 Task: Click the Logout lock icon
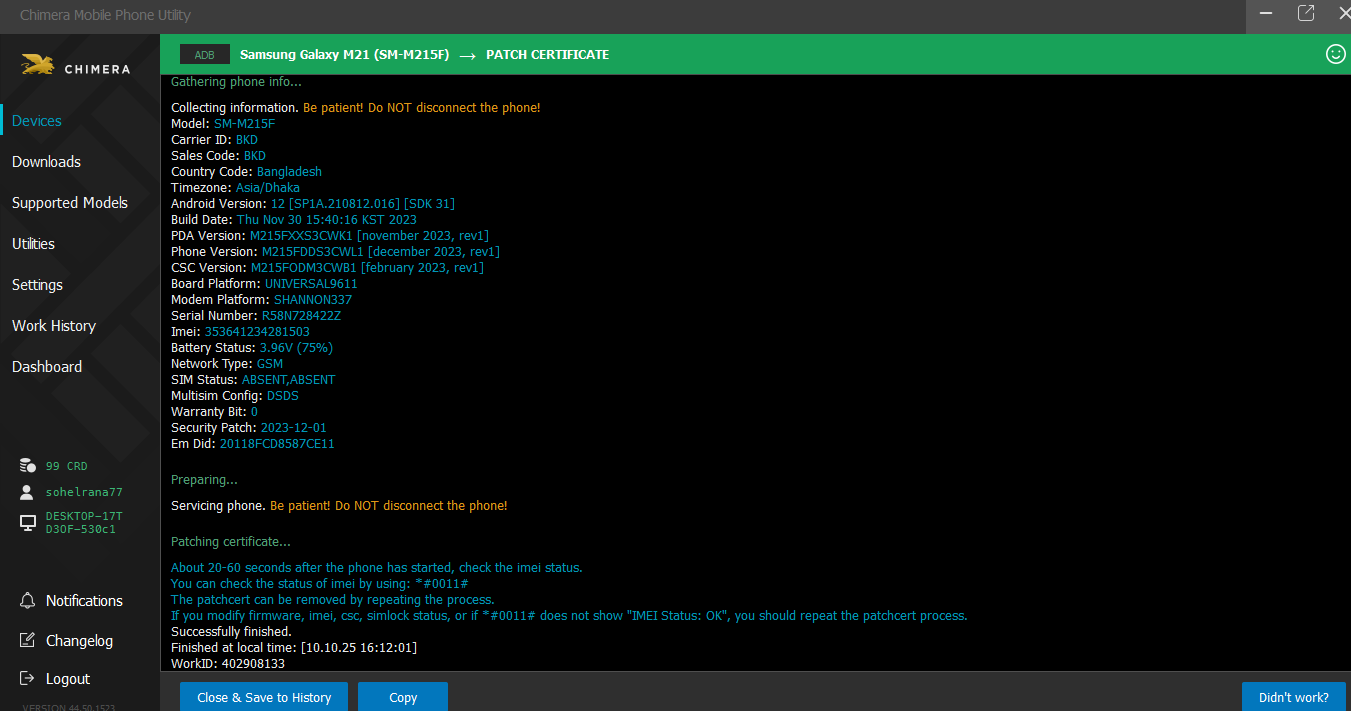pyautogui.click(x=28, y=679)
